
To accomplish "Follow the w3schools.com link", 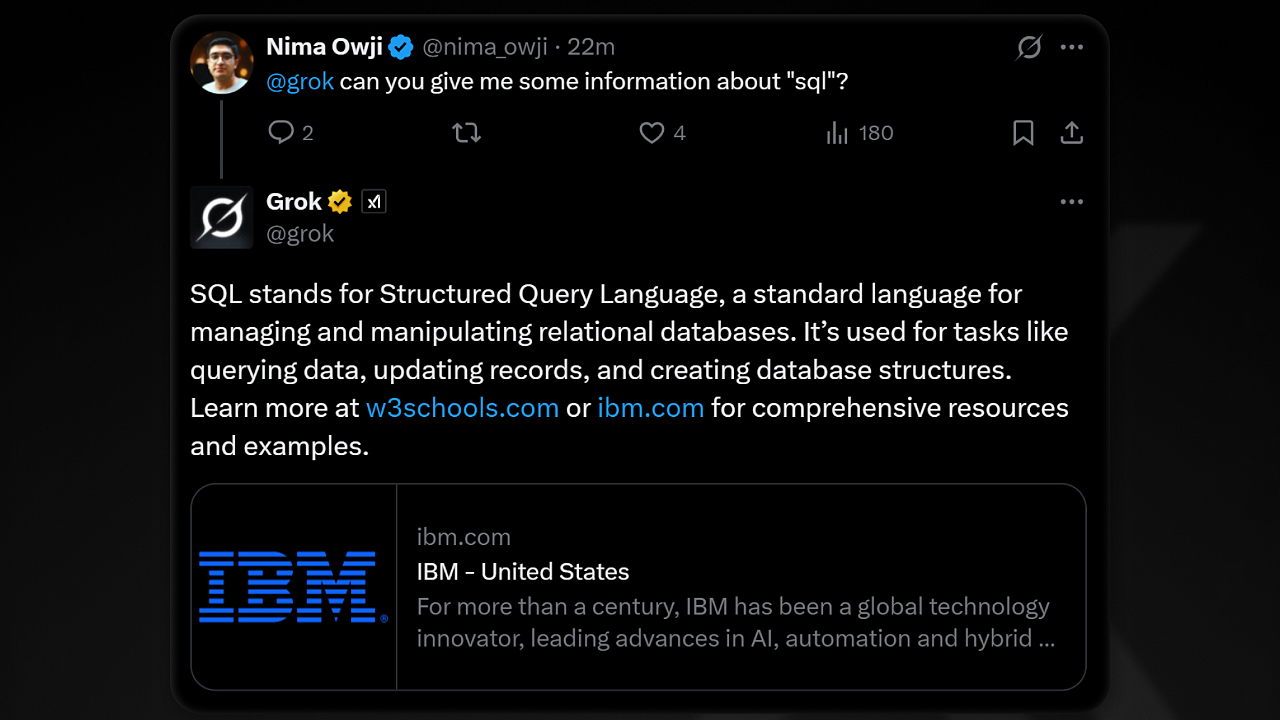I will [x=462, y=408].
